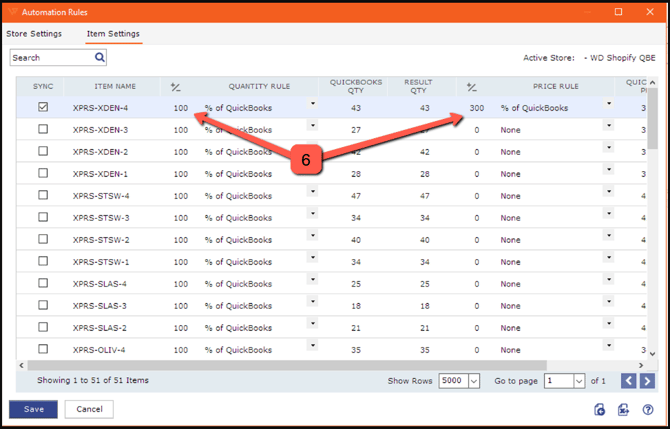Click the restore/refresh document icon

pyautogui.click(x=599, y=409)
